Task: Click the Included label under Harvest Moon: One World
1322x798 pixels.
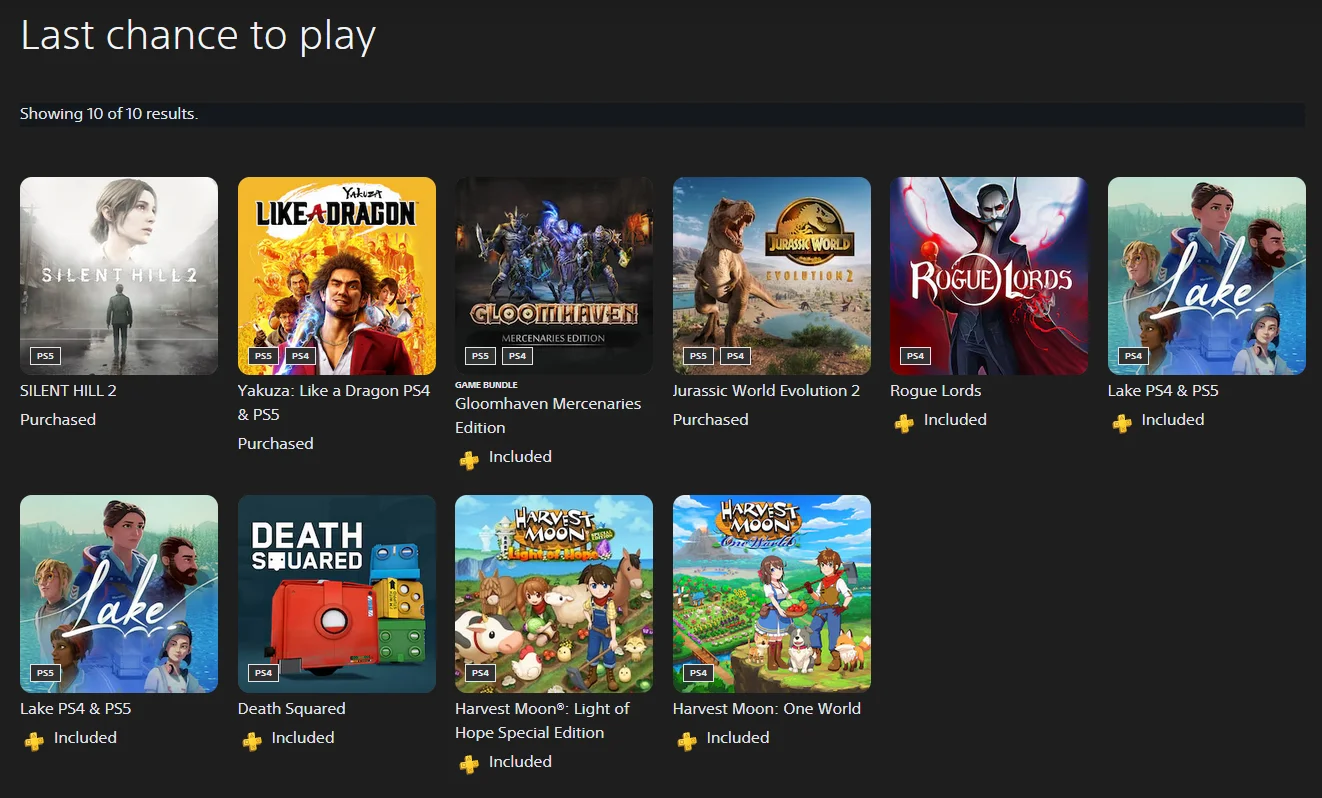Action: pyautogui.click(x=738, y=738)
